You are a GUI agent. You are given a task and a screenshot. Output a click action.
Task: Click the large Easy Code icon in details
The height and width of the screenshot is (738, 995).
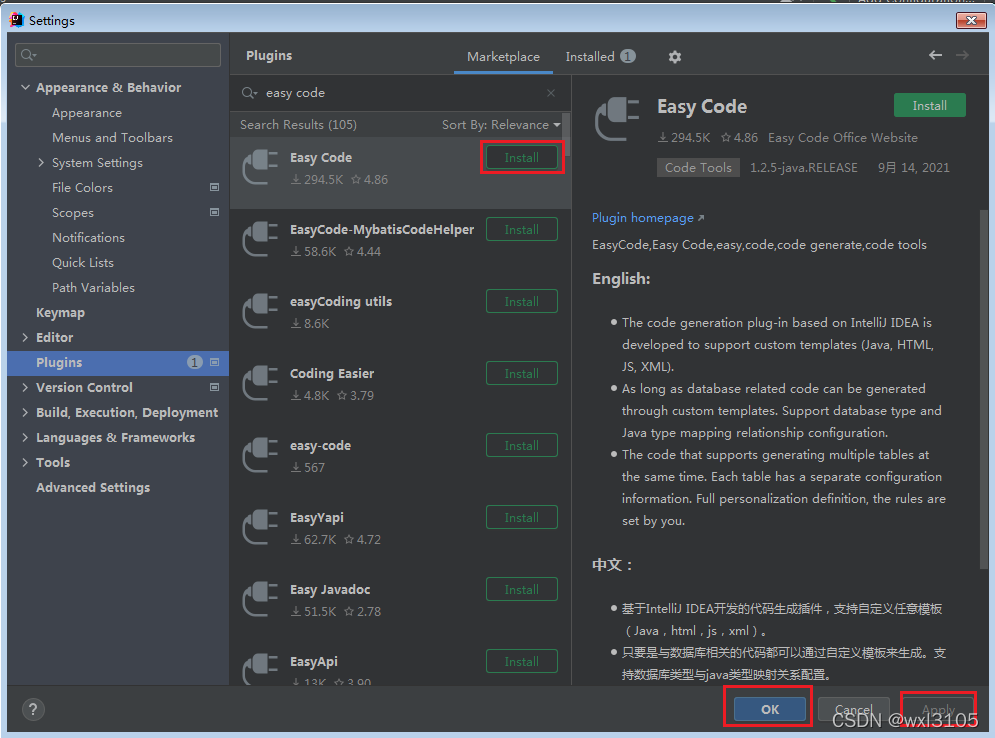coord(617,119)
